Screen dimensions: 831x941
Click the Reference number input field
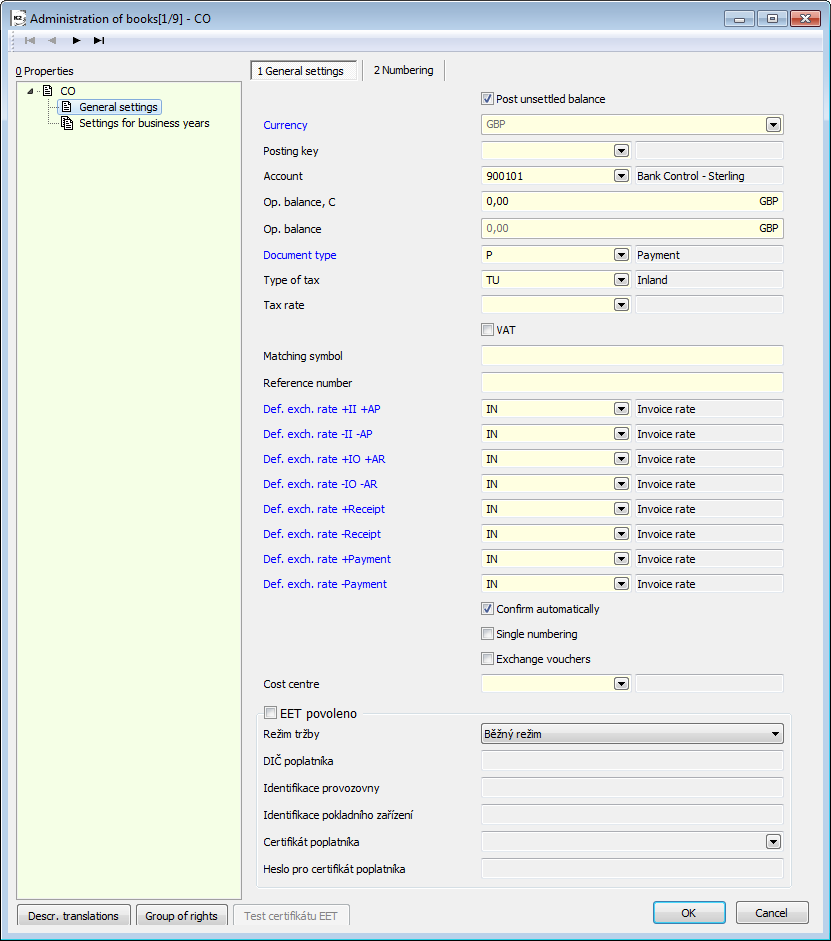632,383
